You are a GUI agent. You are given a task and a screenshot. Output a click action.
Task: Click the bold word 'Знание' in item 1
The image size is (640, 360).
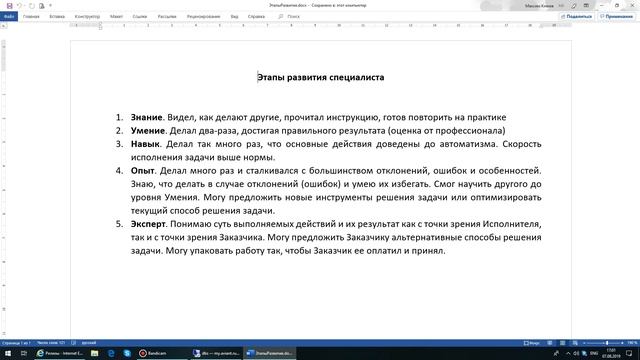147,118
